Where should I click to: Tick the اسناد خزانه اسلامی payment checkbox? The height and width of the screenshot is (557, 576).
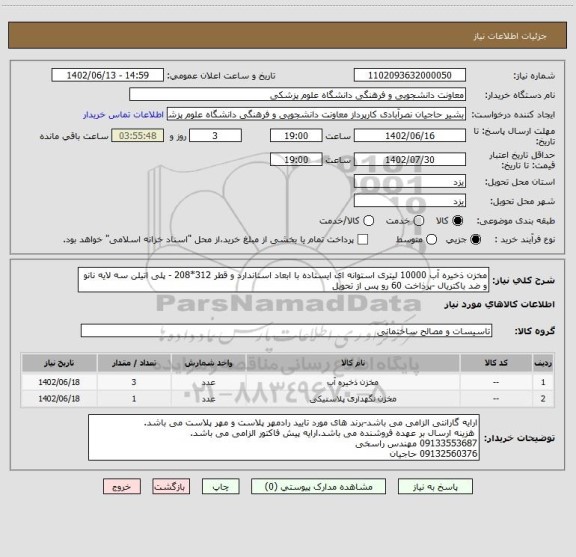point(363,240)
